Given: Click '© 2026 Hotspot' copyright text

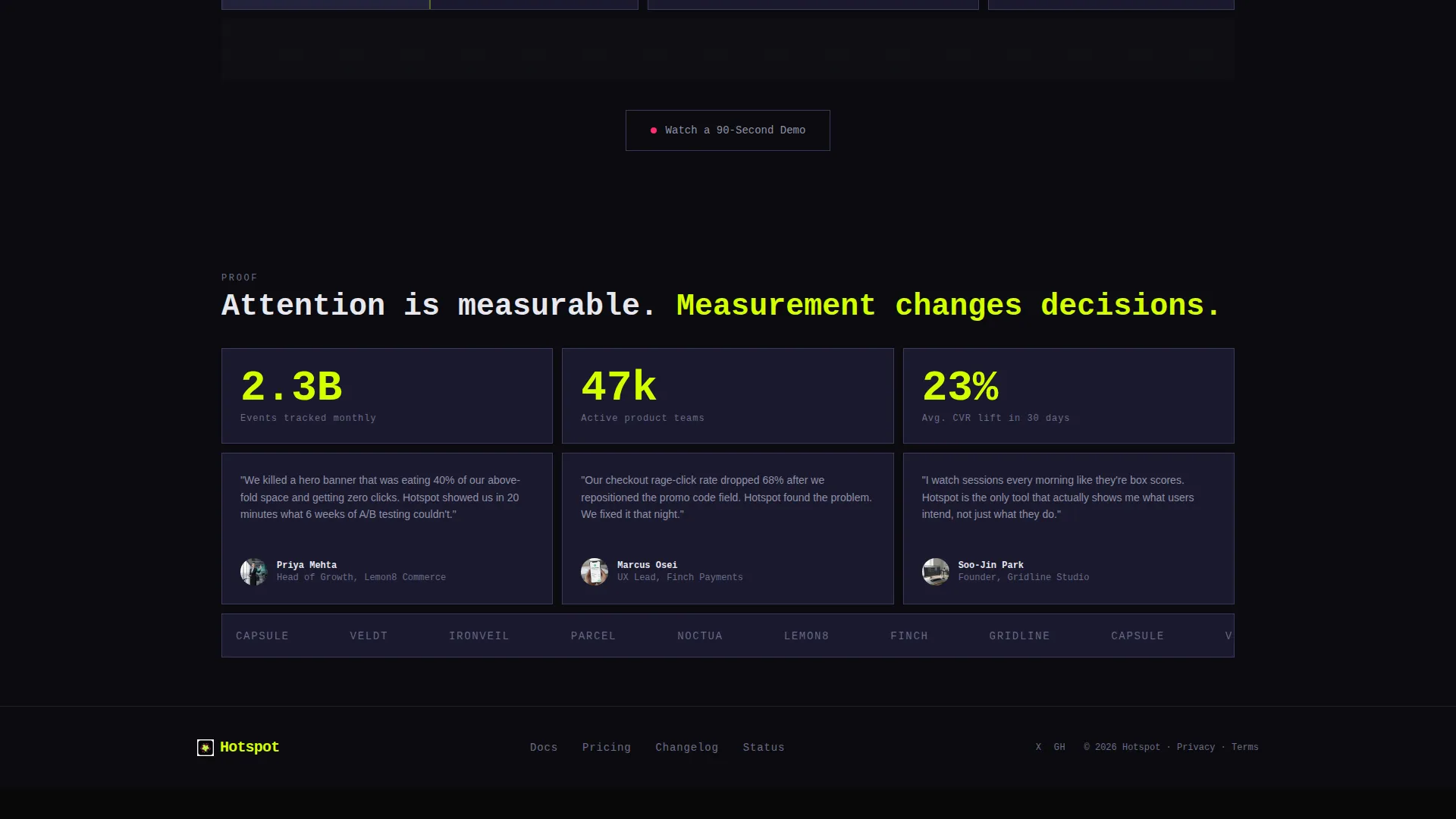Looking at the screenshot, I should coord(1122,747).
